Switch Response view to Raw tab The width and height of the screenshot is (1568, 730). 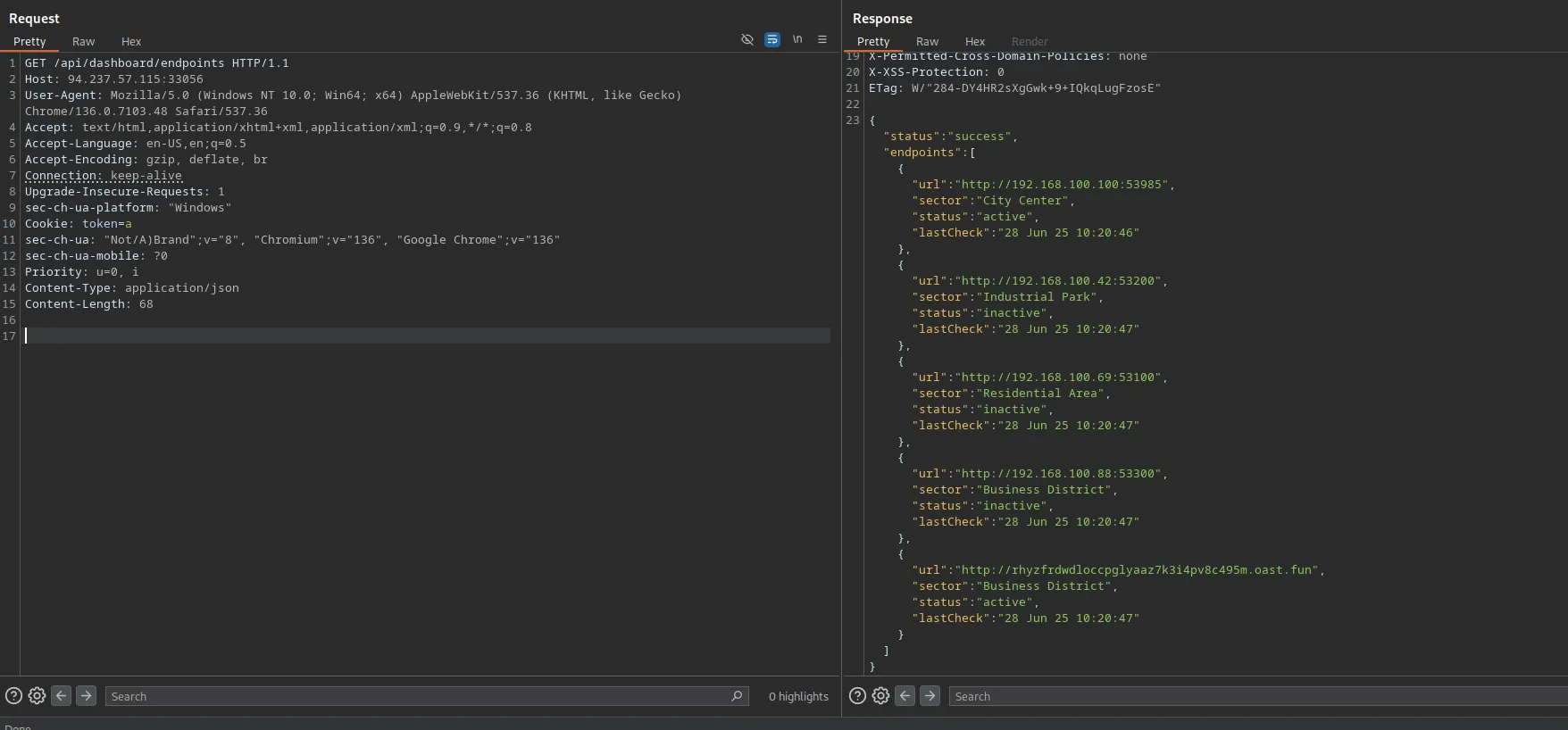coord(928,42)
